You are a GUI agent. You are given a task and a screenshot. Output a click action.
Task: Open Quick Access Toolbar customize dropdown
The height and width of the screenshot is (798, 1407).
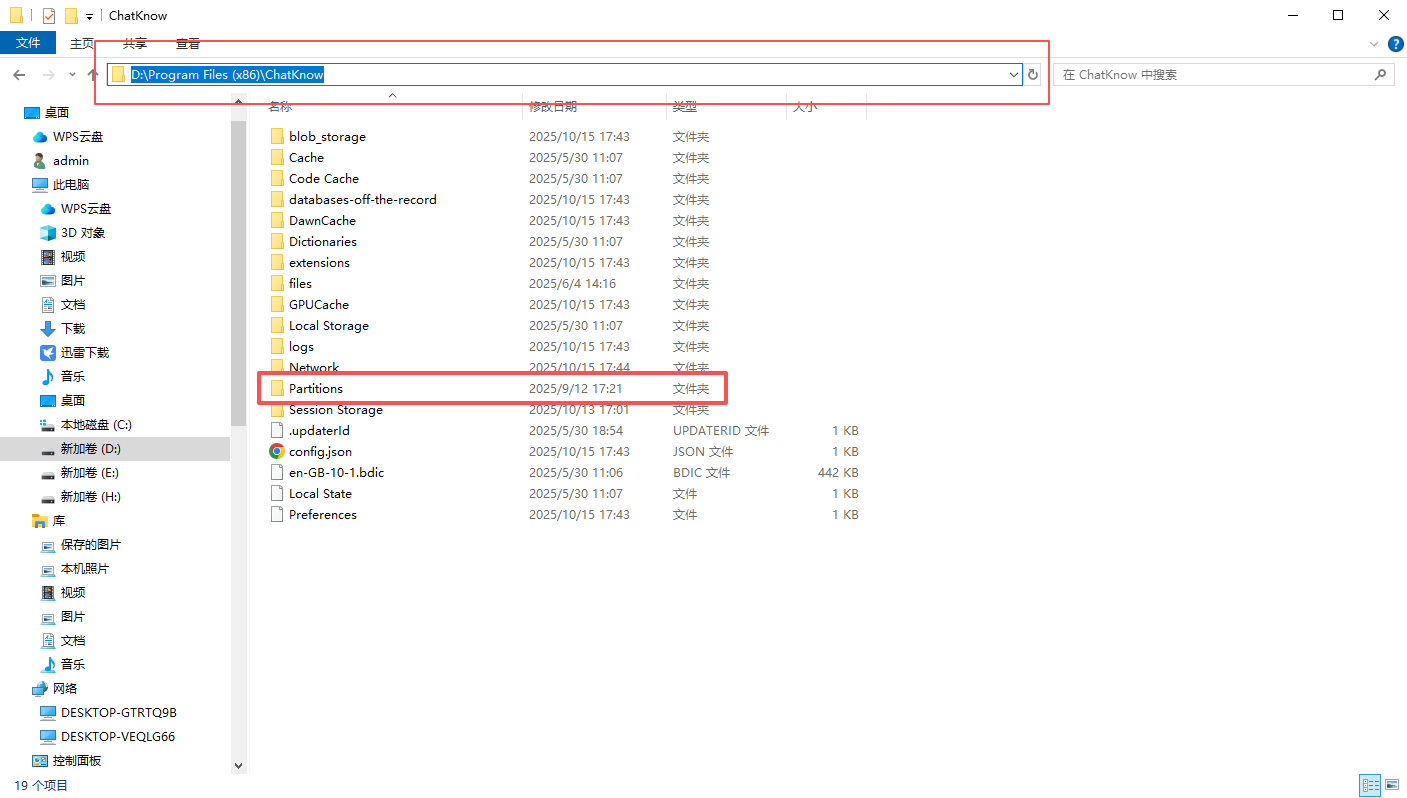[90, 16]
